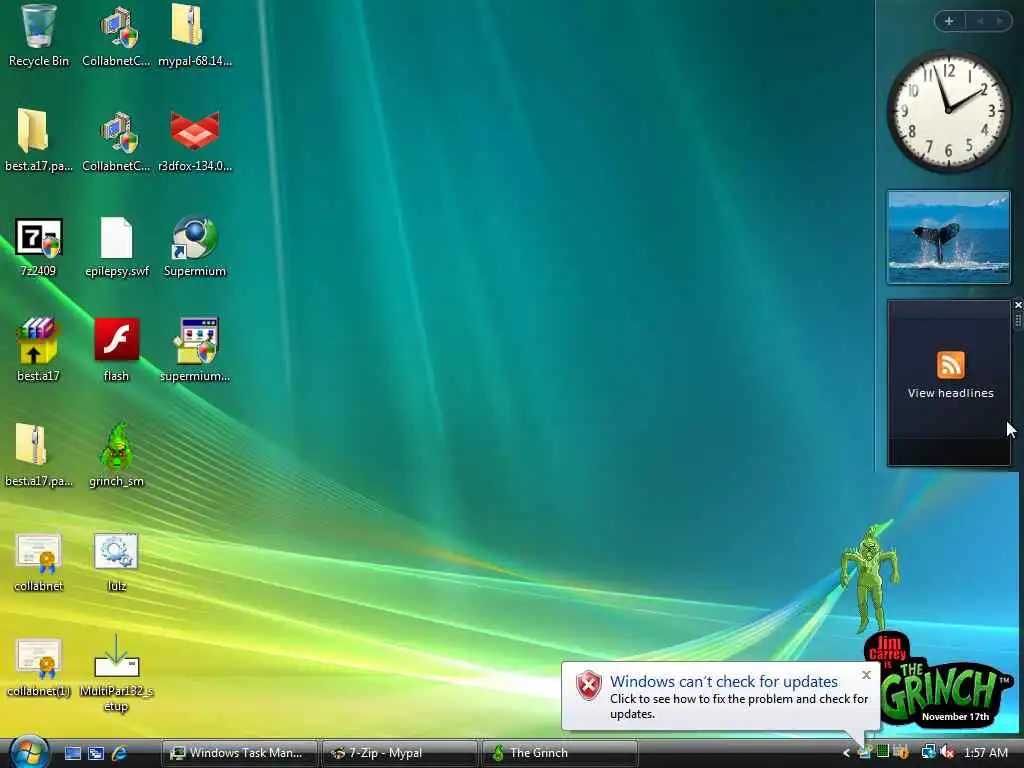1024x768 pixels.
Task: Click the network connection tray icon
Action: [928, 753]
